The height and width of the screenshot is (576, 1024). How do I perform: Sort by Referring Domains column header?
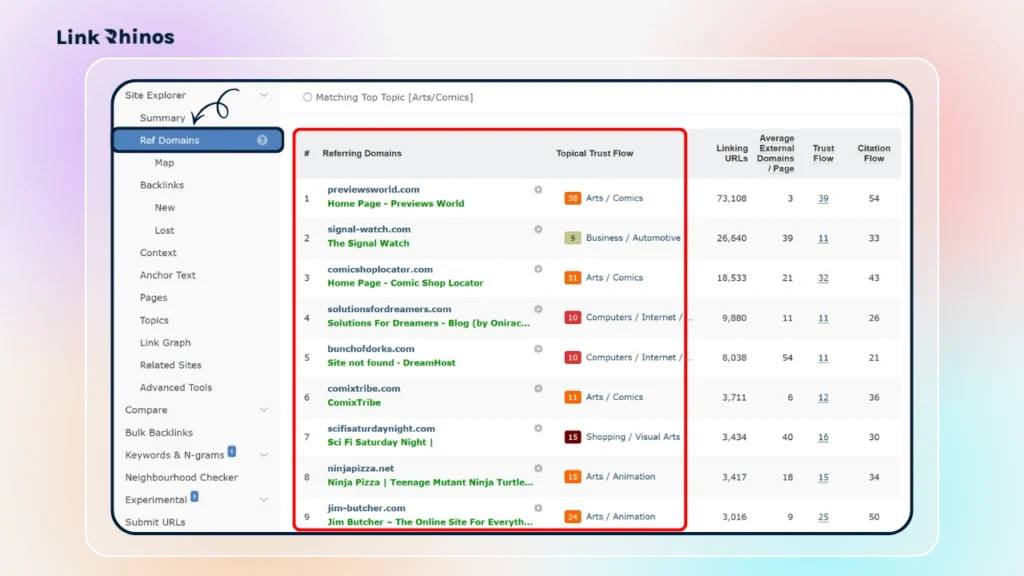362,153
